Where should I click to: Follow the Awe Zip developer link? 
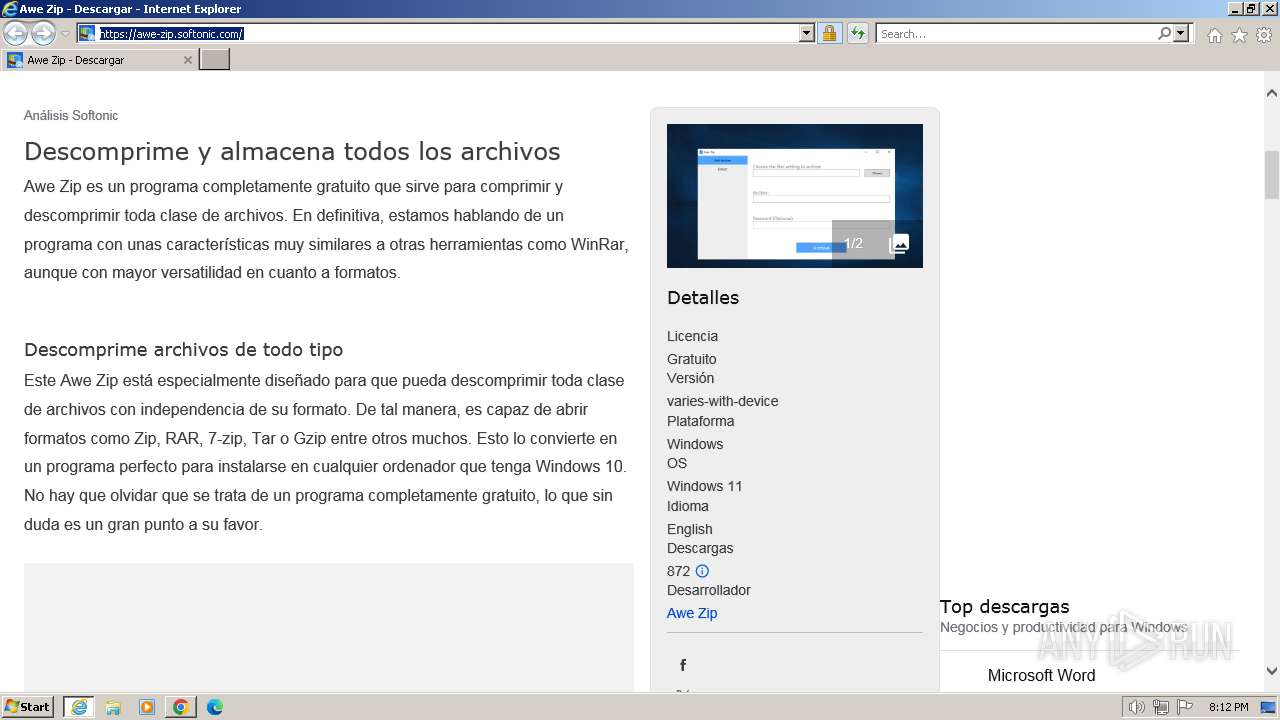pos(692,613)
